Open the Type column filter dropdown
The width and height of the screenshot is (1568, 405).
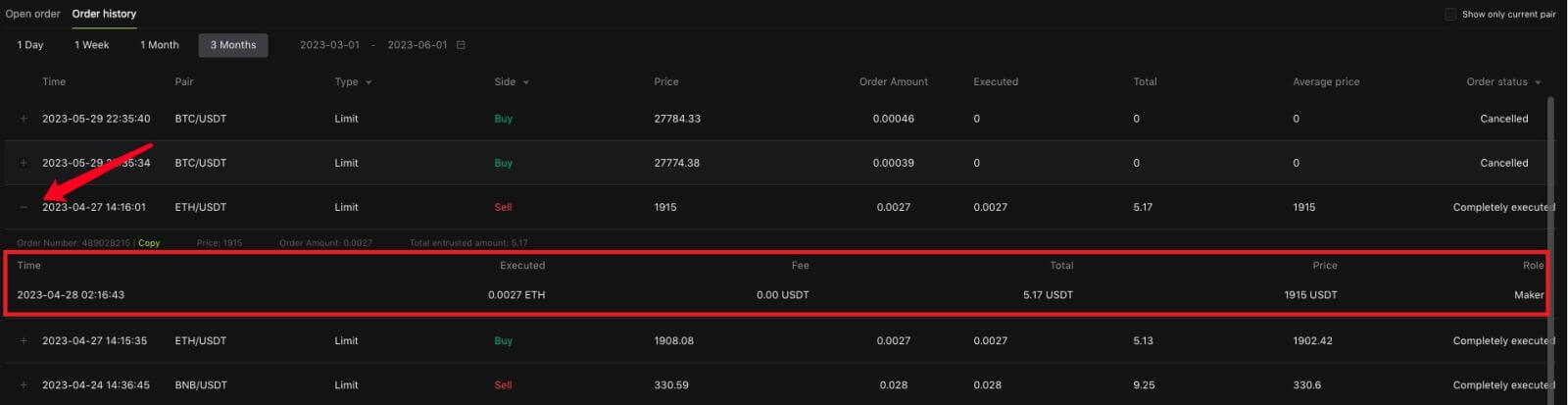pyautogui.click(x=368, y=82)
